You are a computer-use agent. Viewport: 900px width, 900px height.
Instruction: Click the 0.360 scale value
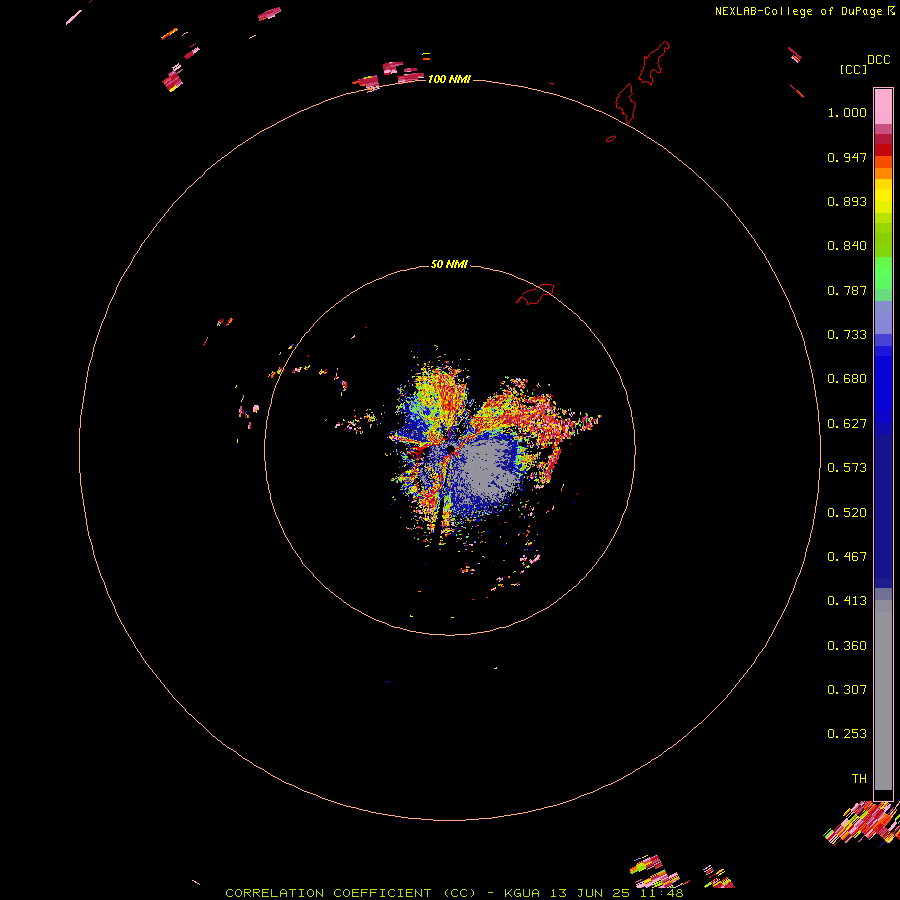(847, 646)
